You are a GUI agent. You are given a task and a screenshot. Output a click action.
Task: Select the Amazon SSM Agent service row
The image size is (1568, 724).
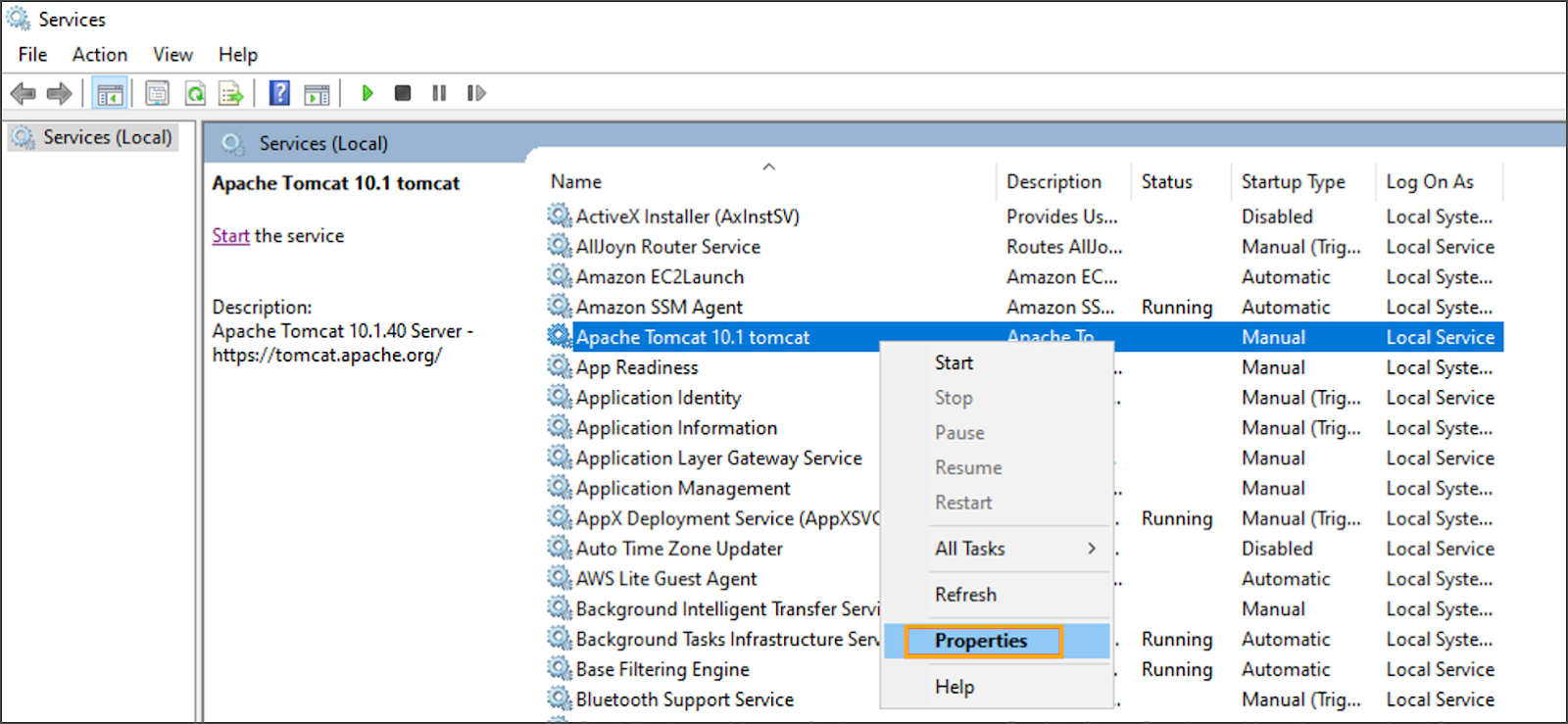coord(659,308)
